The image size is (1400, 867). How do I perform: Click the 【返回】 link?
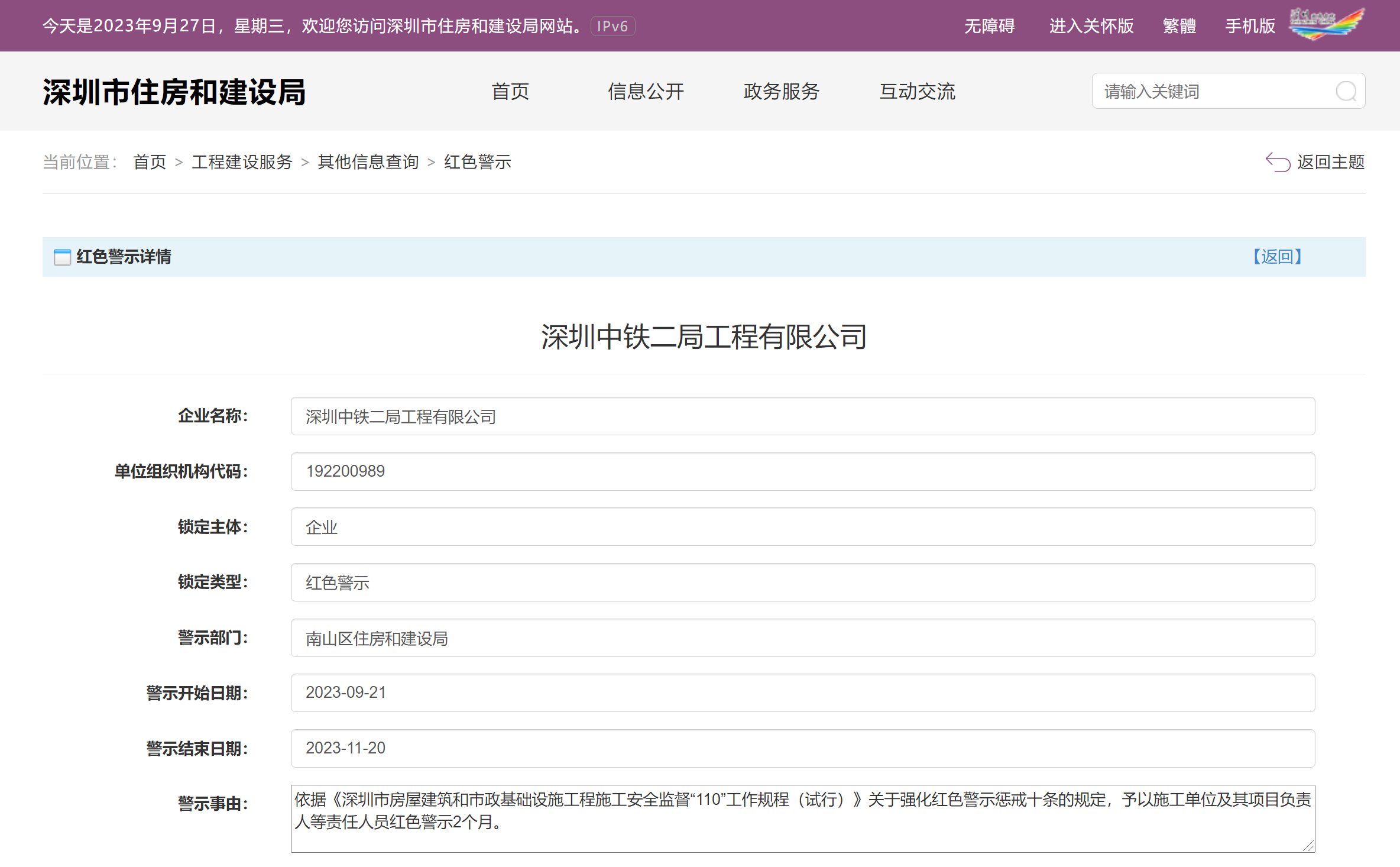1277,257
